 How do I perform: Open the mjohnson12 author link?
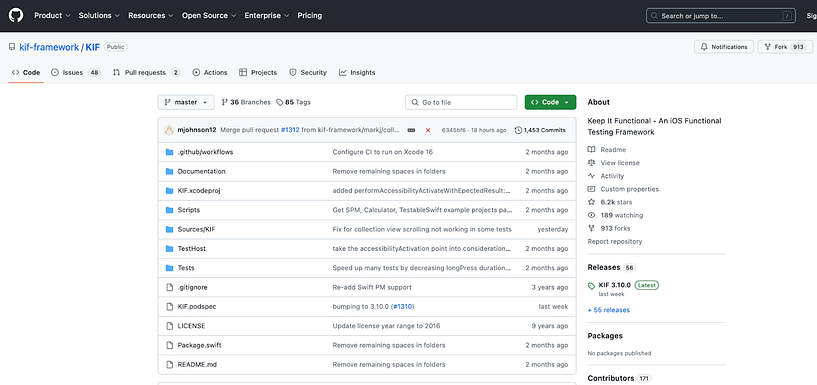[x=197, y=130]
